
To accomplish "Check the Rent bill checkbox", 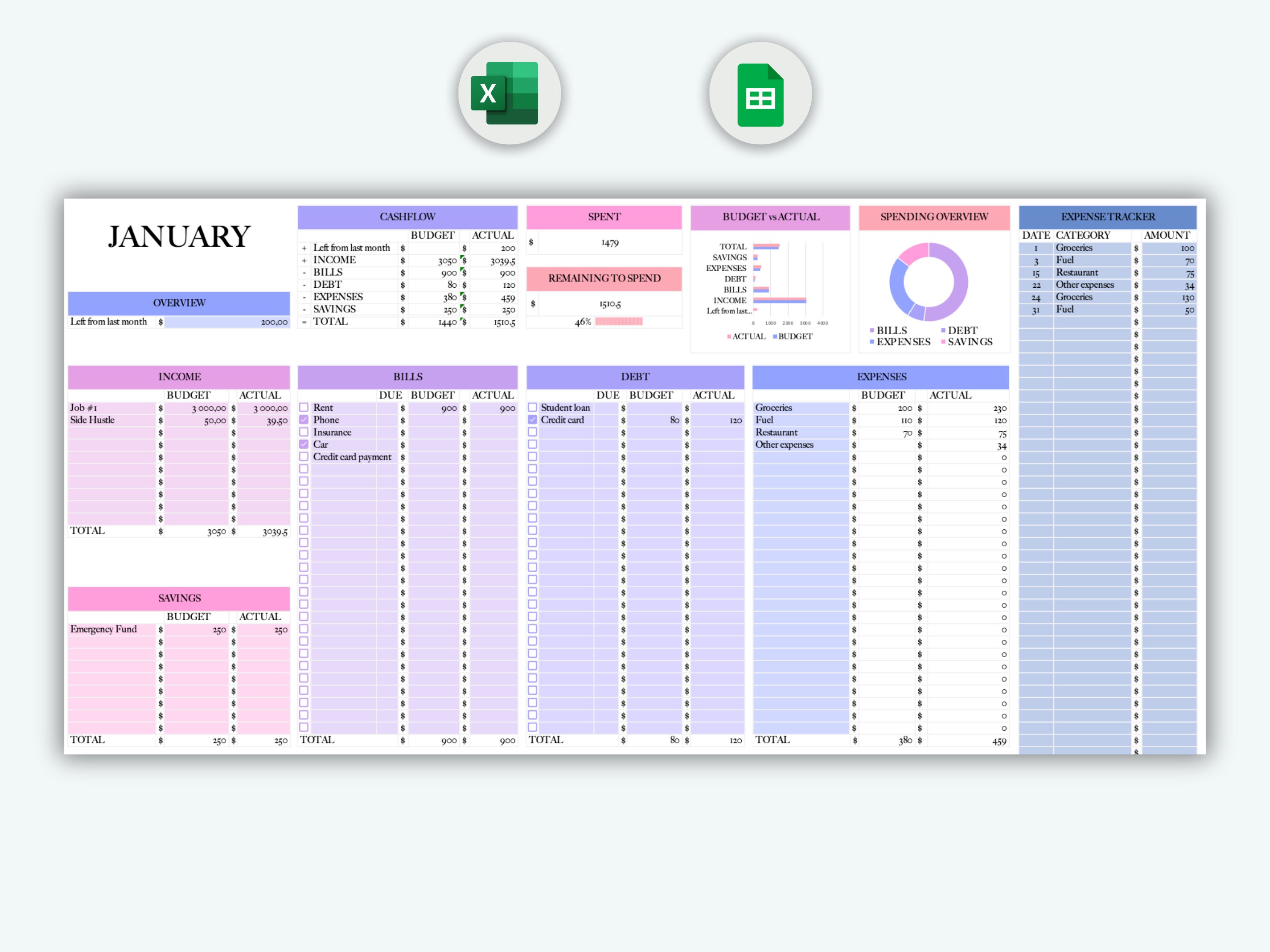I will [304, 408].
